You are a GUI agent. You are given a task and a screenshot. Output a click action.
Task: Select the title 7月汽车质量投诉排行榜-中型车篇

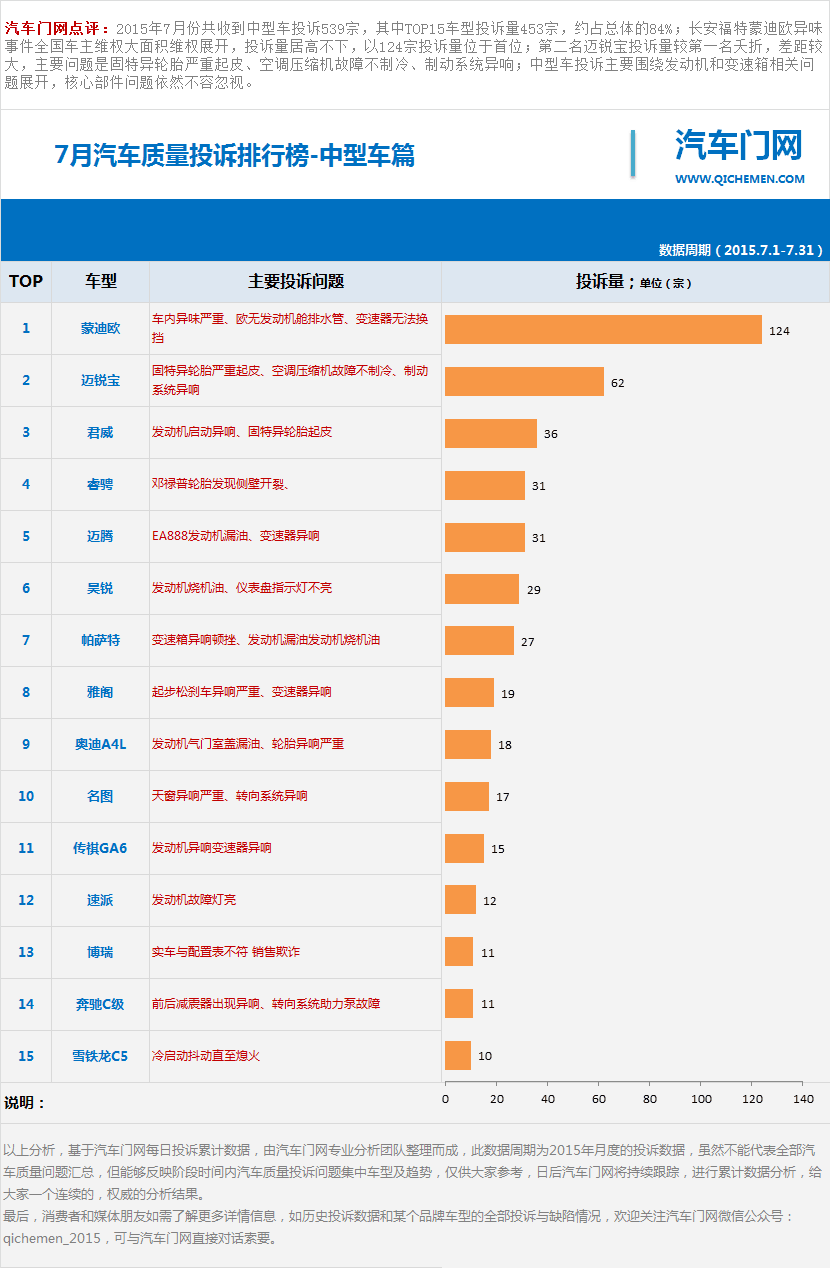click(235, 155)
